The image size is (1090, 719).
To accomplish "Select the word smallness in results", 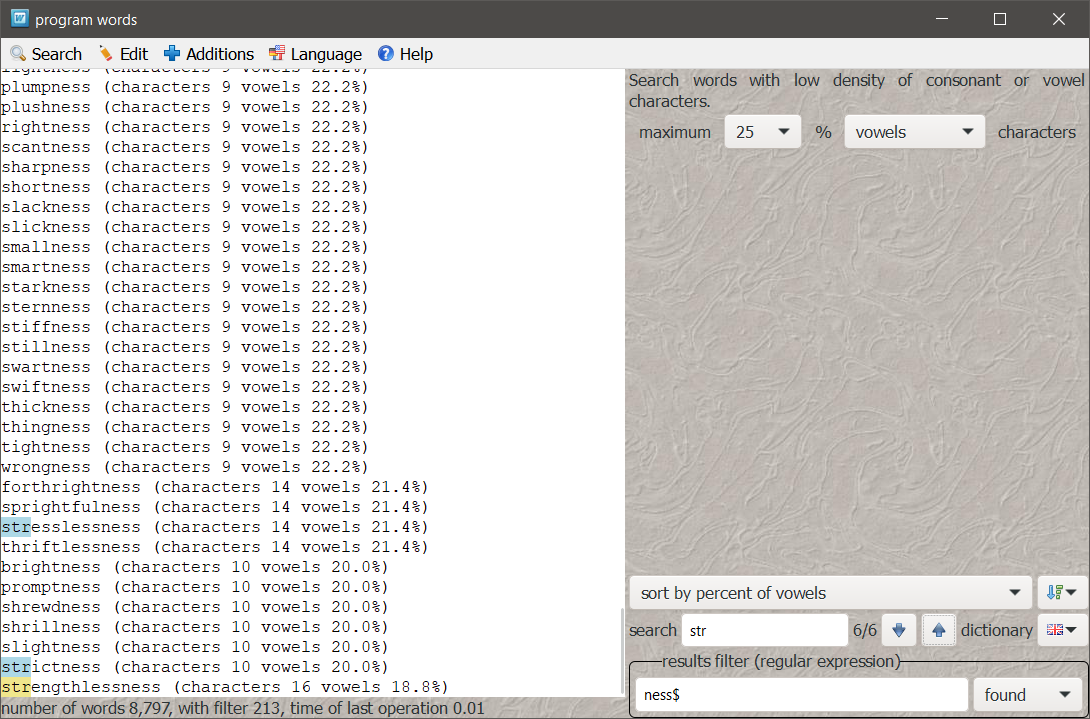I will (x=46, y=248).
